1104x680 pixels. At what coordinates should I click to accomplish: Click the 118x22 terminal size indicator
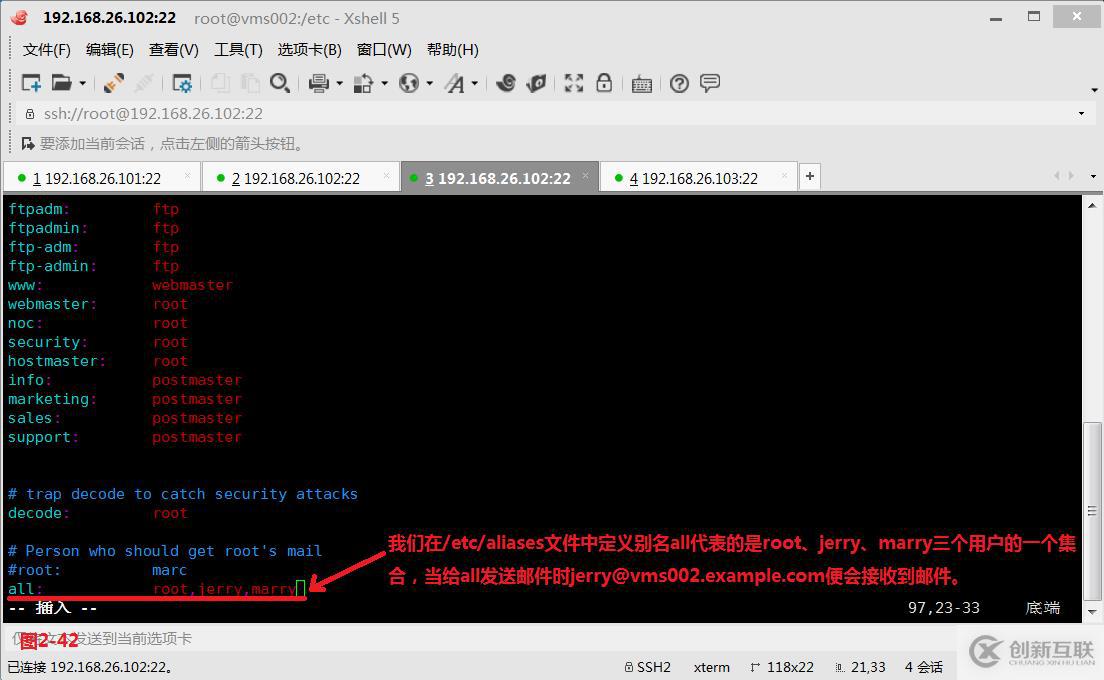coord(782,667)
